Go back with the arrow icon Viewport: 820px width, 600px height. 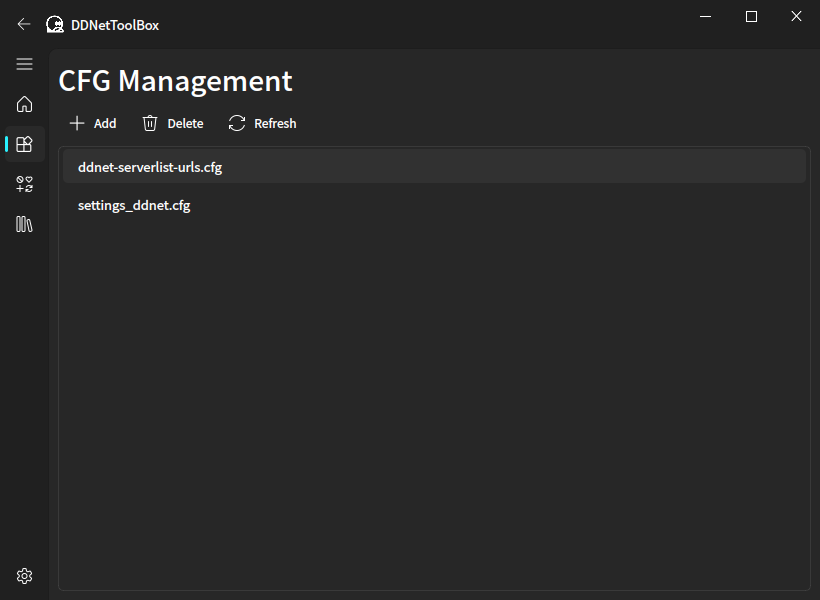(x=24, y=24)
